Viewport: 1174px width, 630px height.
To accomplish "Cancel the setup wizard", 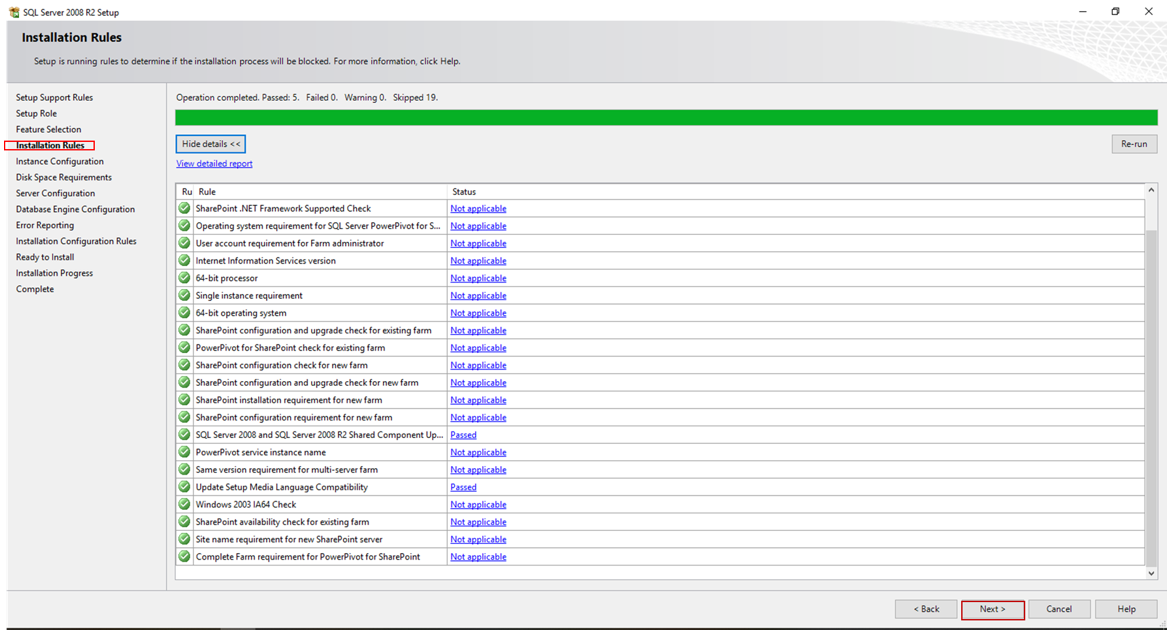I will pyautogui.click(x=1059, y=609).
